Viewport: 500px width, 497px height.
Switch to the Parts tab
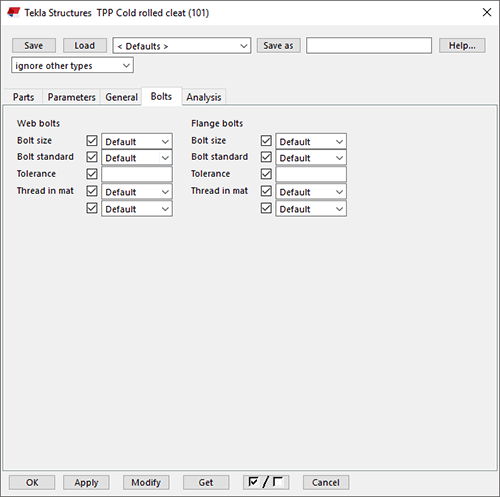coord(23,97)
